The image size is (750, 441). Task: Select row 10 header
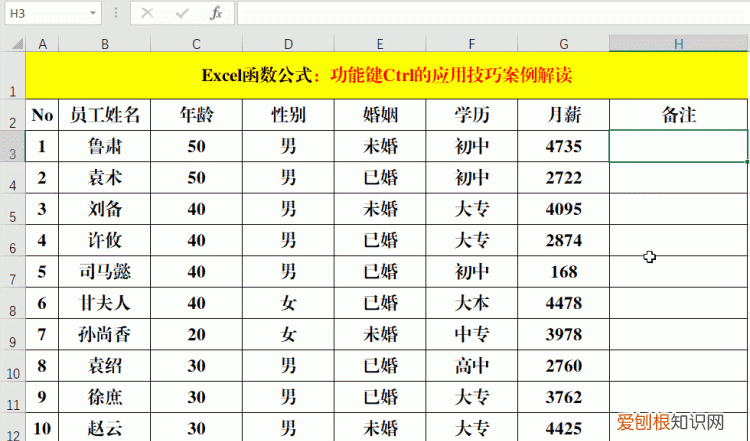13,366
